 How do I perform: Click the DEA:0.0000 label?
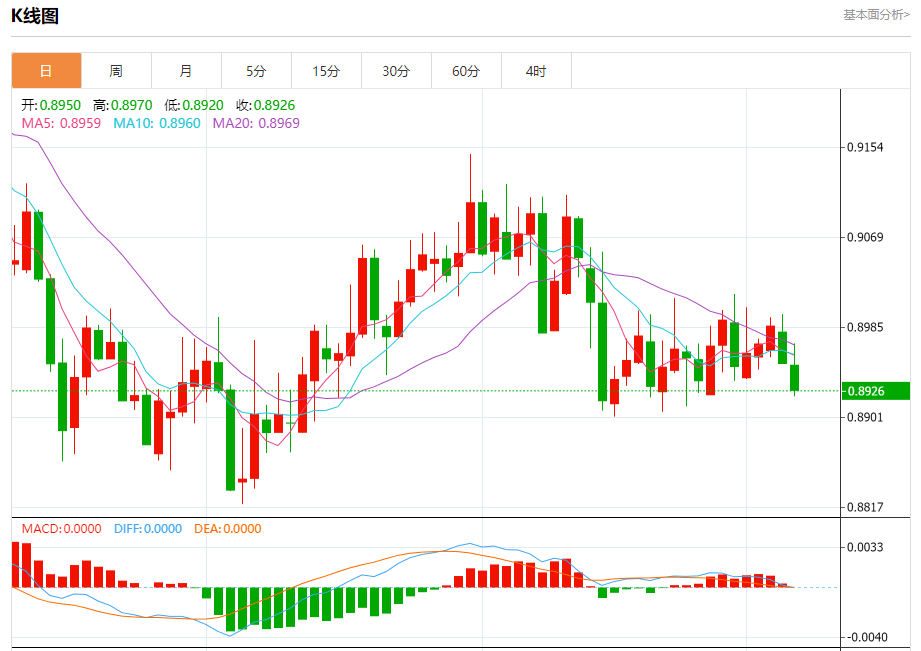[228, 529]
